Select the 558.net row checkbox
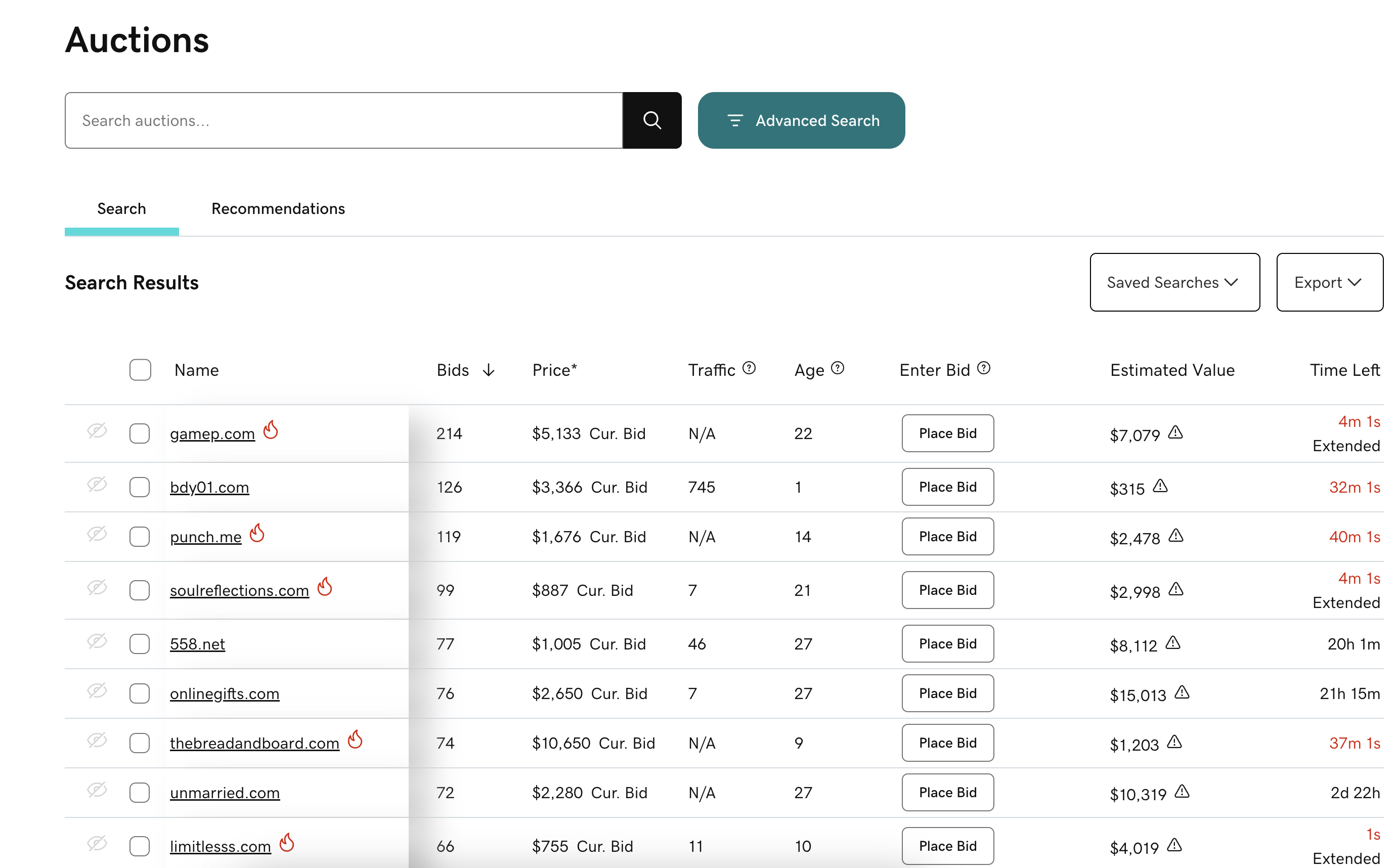The height and width of the screenshot is (868, 1398). click(x=140, y=644)
